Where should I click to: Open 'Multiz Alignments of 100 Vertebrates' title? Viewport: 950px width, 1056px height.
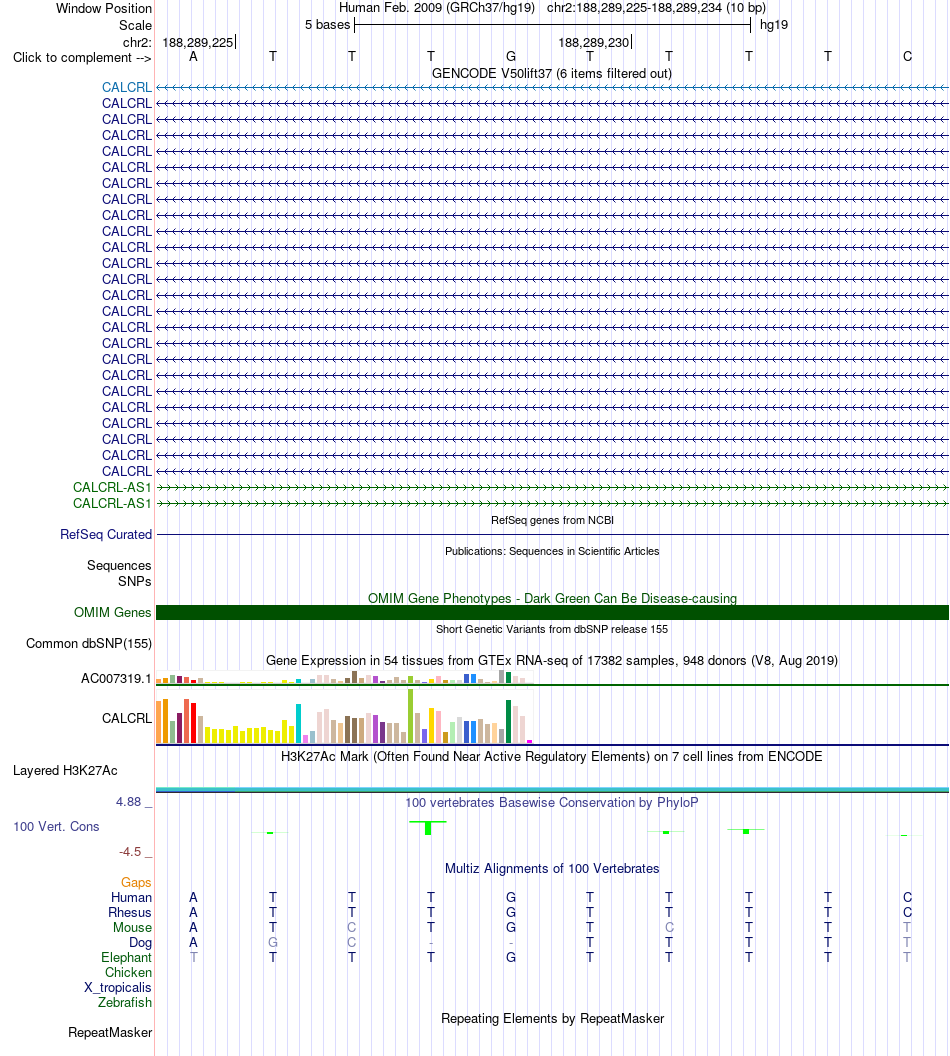[x=552, y=869]
